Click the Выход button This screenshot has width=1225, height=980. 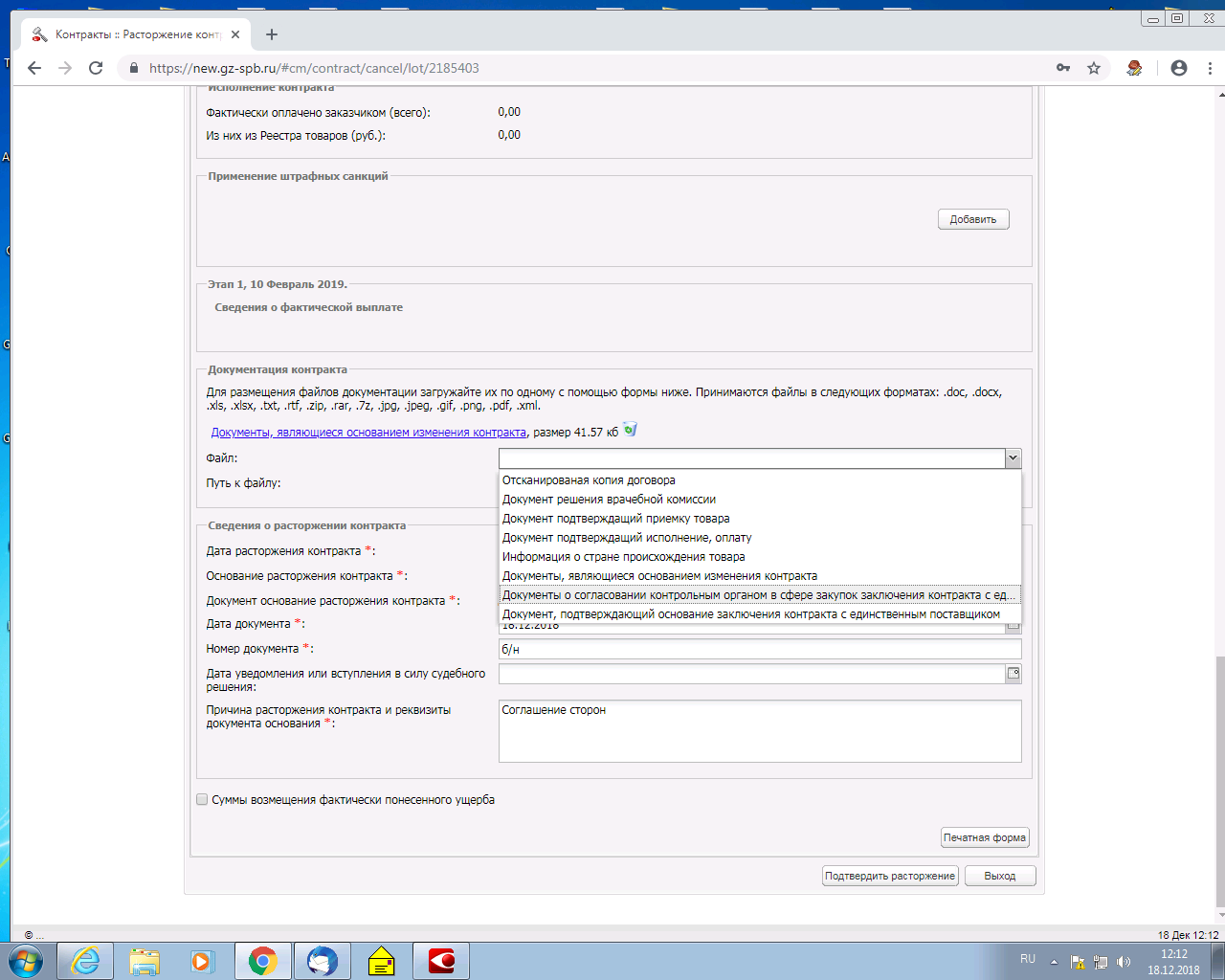1000,876
